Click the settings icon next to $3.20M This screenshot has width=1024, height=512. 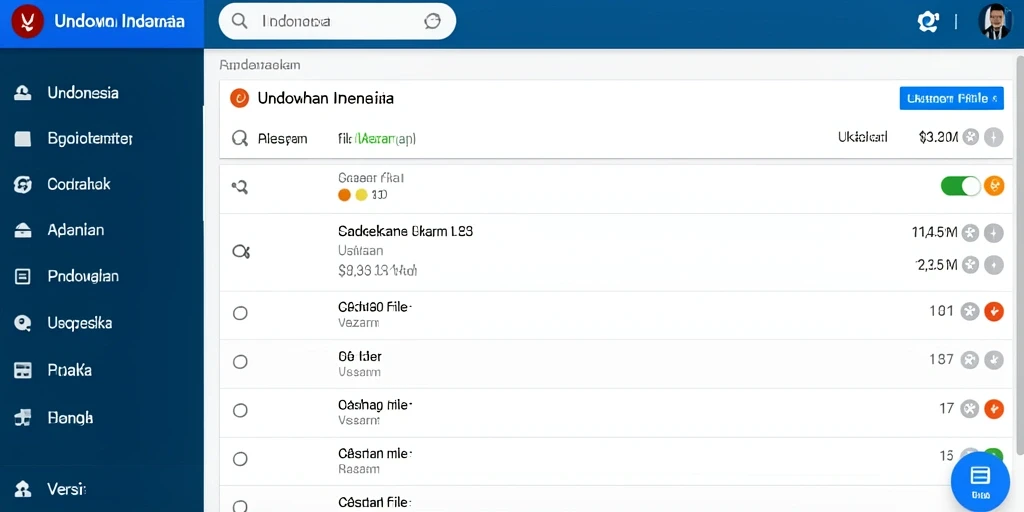970,137
